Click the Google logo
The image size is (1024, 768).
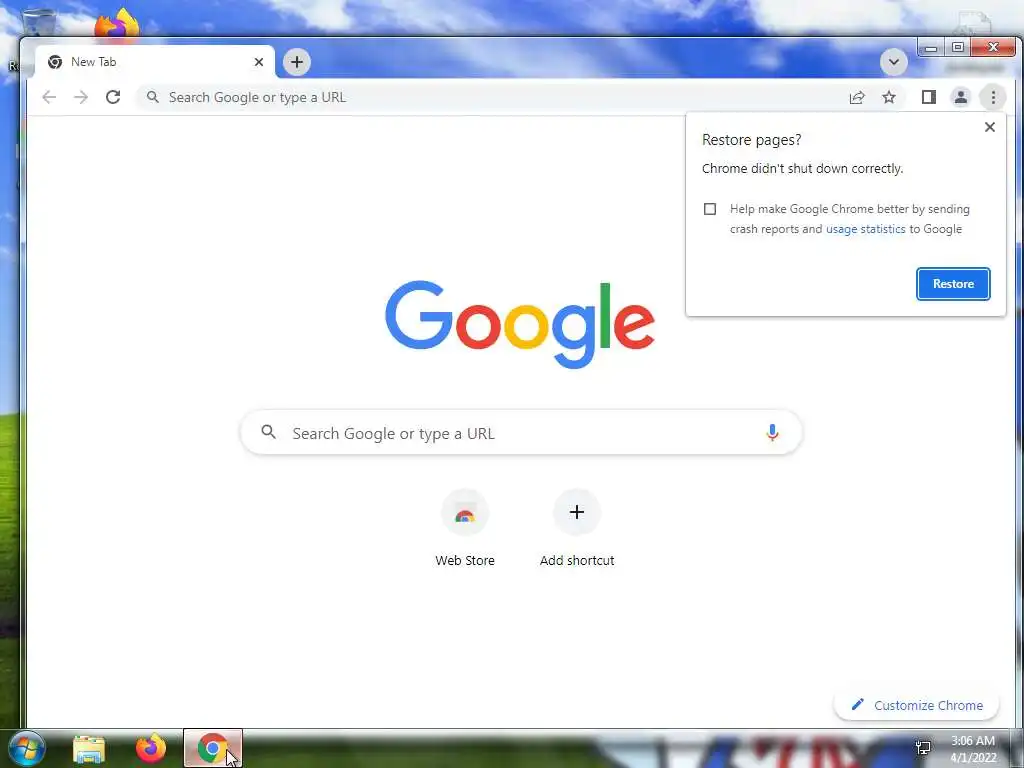520,323
